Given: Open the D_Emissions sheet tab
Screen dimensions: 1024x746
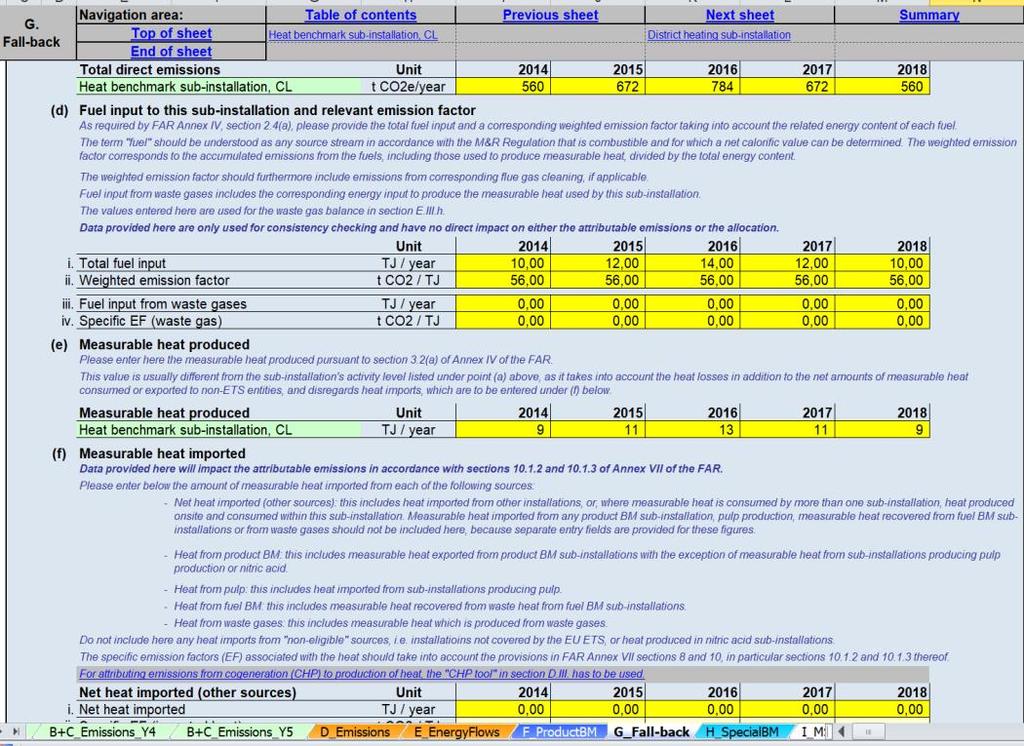Looking at the screenshot, I should pos(355,732).
